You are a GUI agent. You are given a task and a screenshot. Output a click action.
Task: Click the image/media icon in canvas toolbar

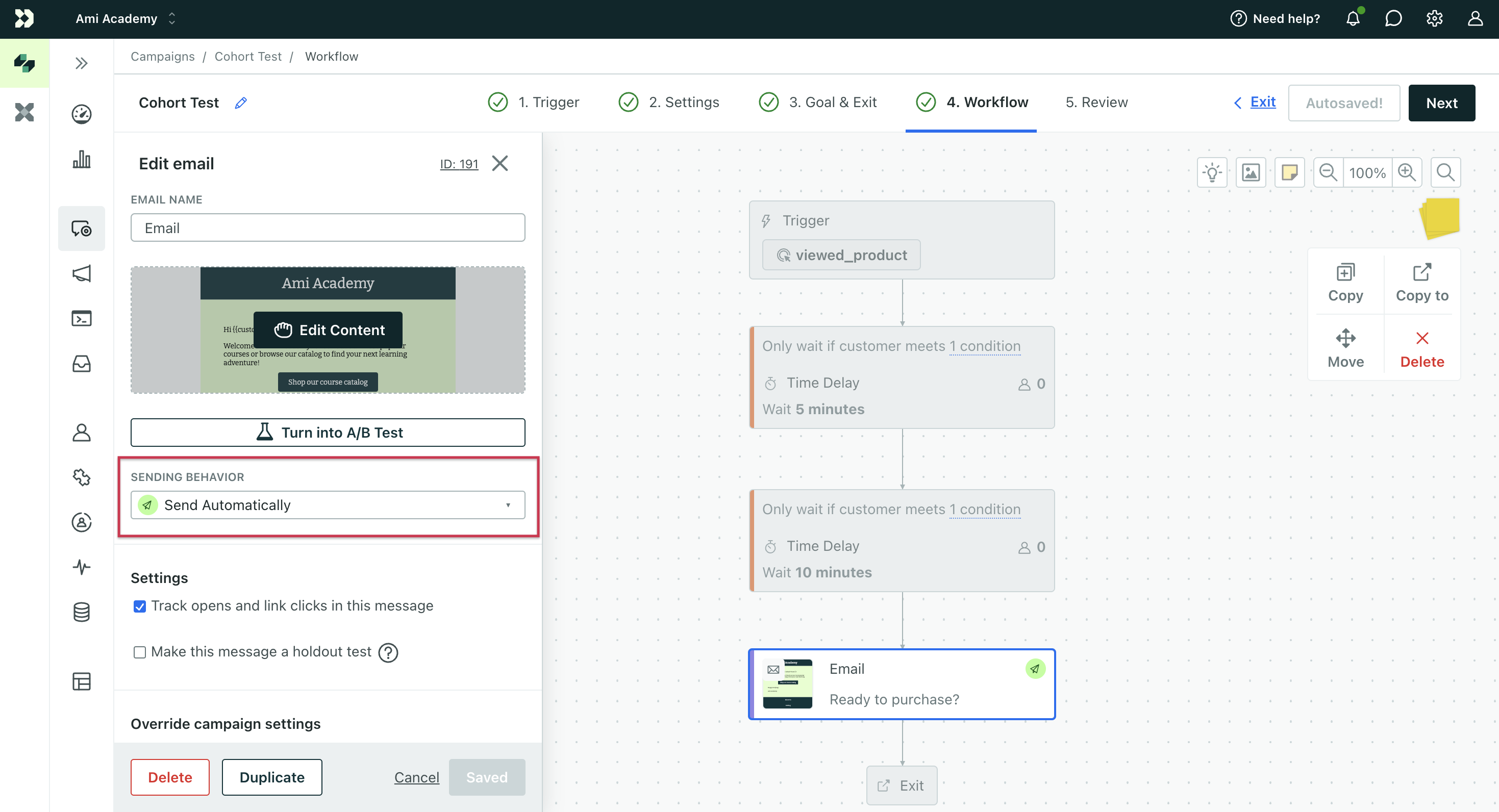(x=1251, y=173)
